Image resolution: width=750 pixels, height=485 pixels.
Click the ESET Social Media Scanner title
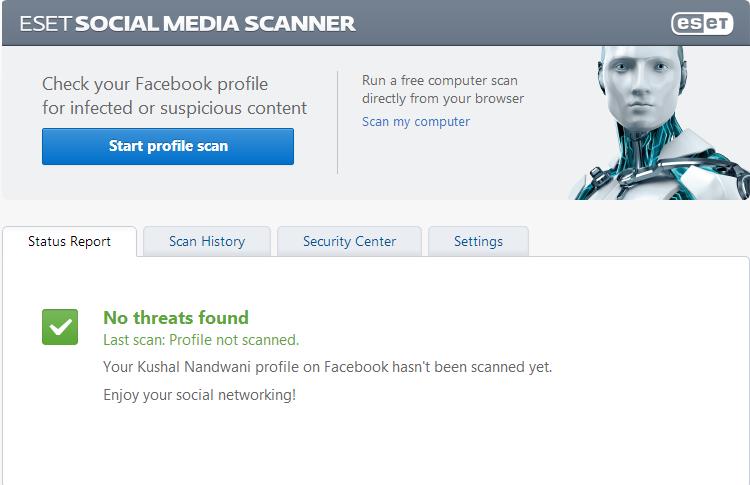[x=181, y=23]
